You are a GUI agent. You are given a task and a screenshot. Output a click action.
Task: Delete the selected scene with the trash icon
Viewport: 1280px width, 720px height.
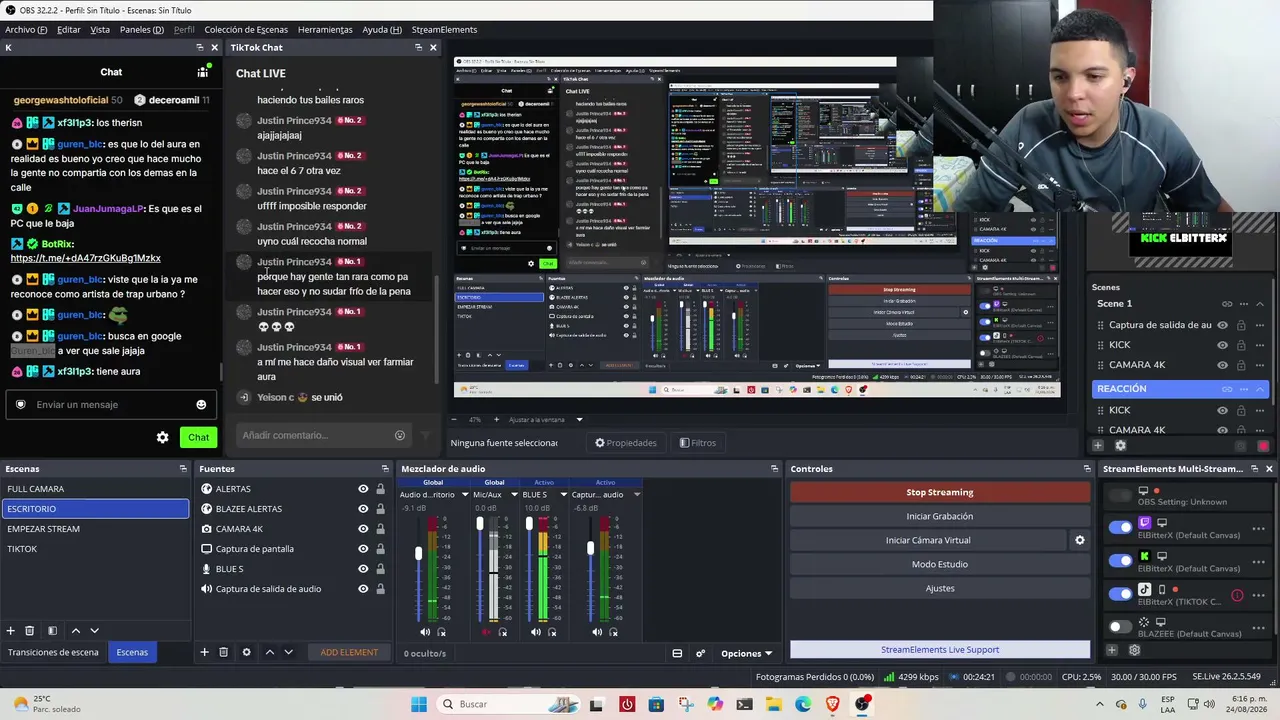coord(30,631)
